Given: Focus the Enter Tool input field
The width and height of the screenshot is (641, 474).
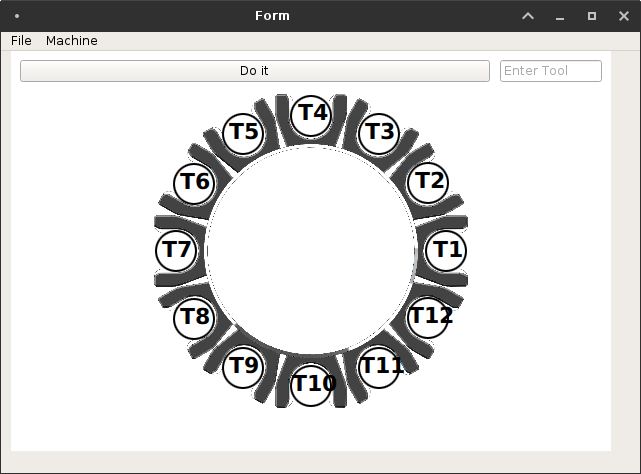Looking at the screenshot, I should 551,71.
